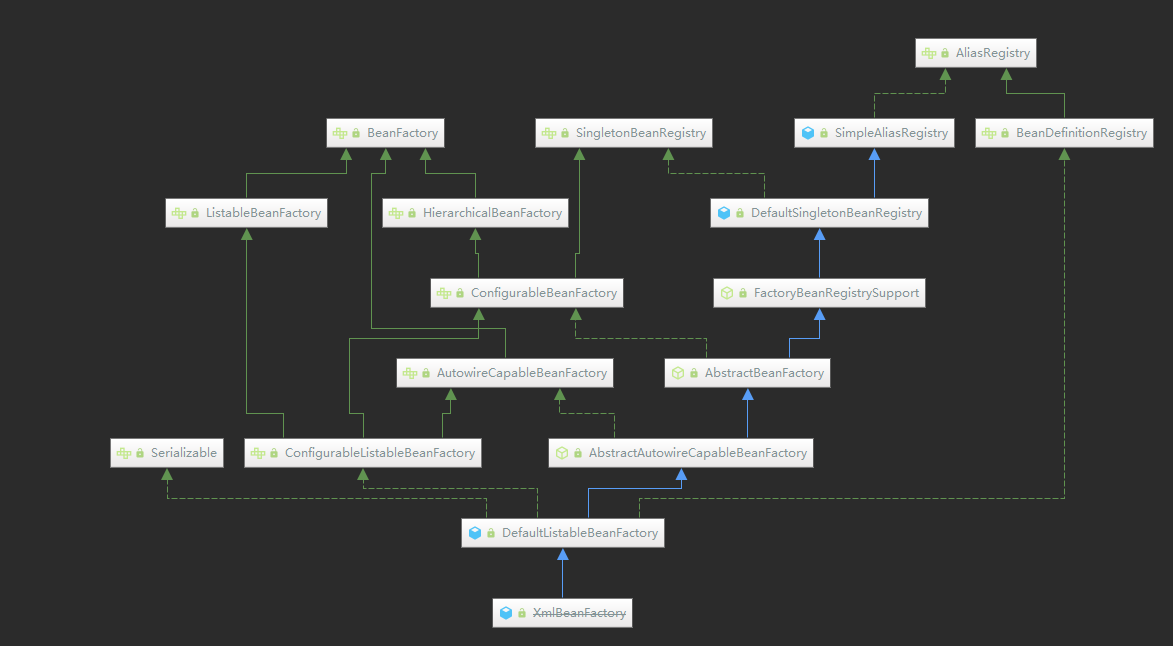Click the interface icon on the Serializable node
Viewport: 1173px width, 646px height.
[x=124, y=453]
